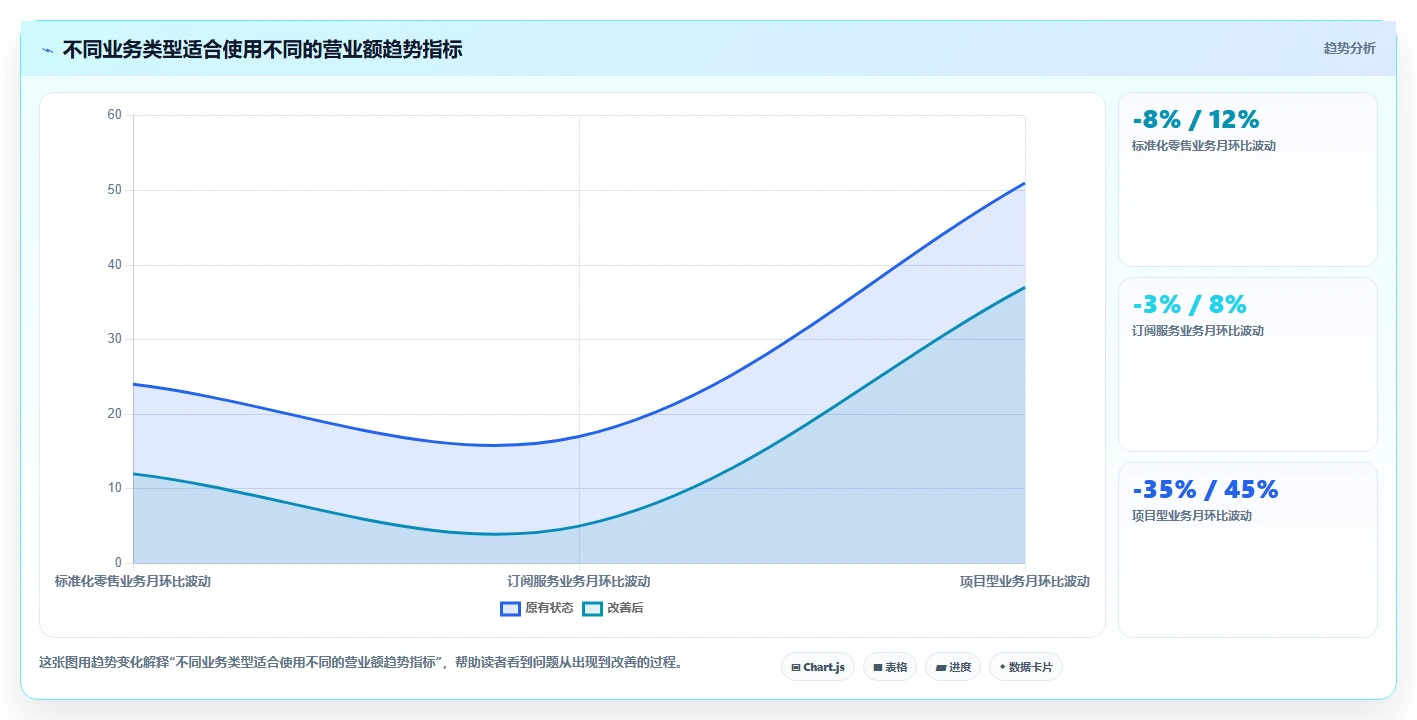This screenshot has height=720, width=1417.
Task: Click y-axis value 30
Action: pyautogui.click(x=114, y=339)
